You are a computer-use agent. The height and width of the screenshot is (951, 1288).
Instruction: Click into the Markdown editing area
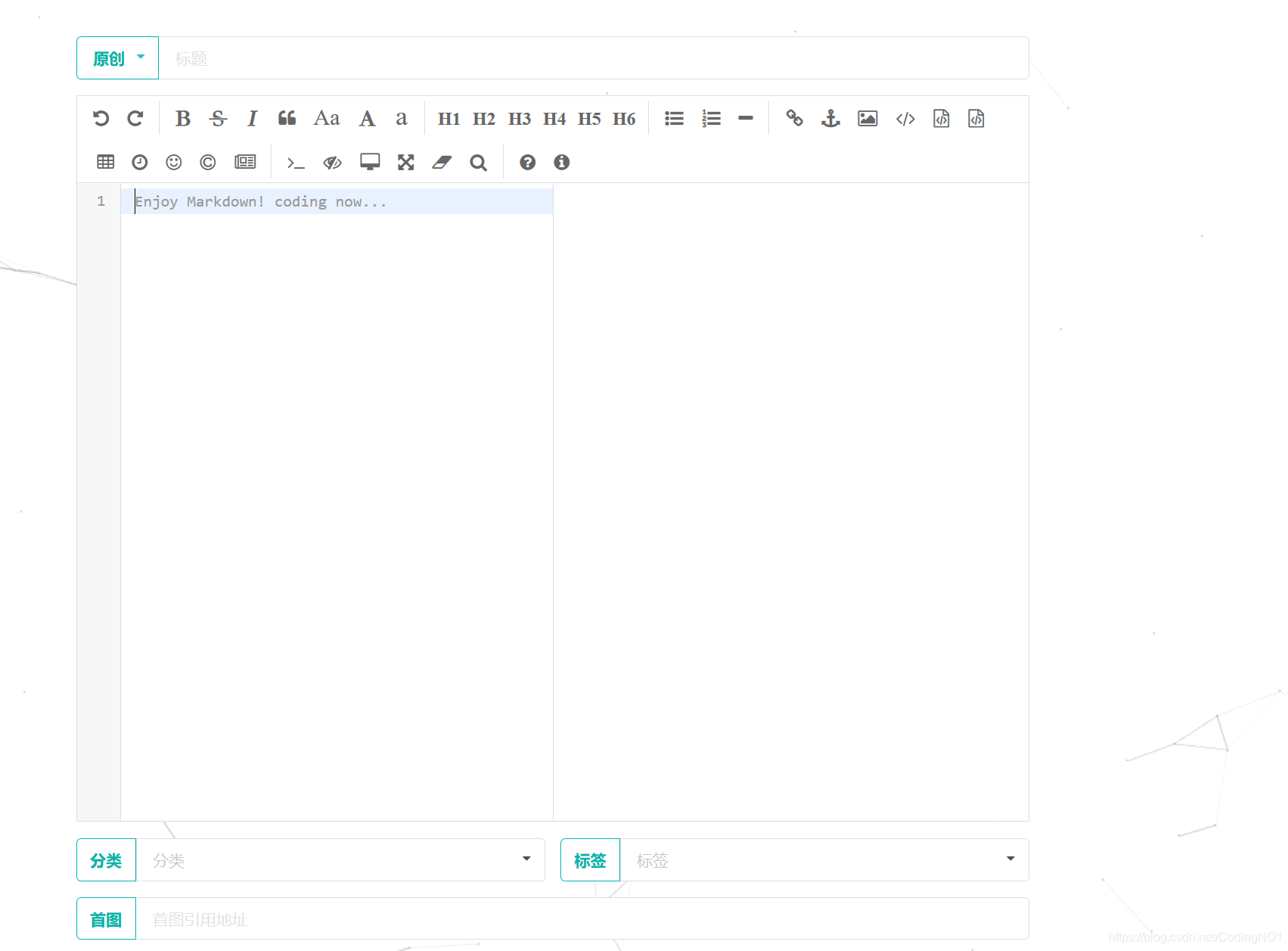(x=337, y=502)
